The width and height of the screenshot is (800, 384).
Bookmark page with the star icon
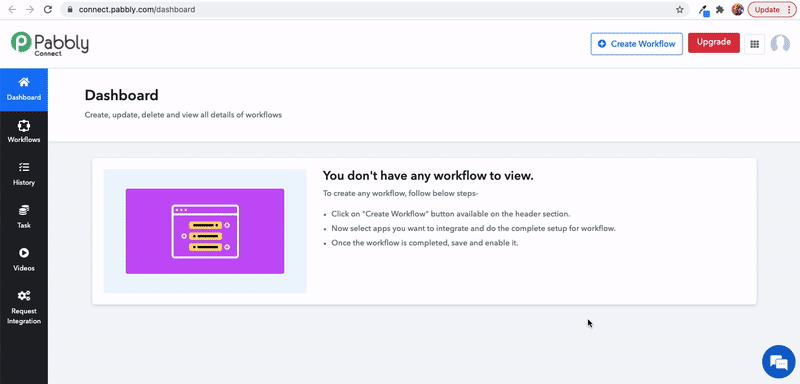(680, 10)
